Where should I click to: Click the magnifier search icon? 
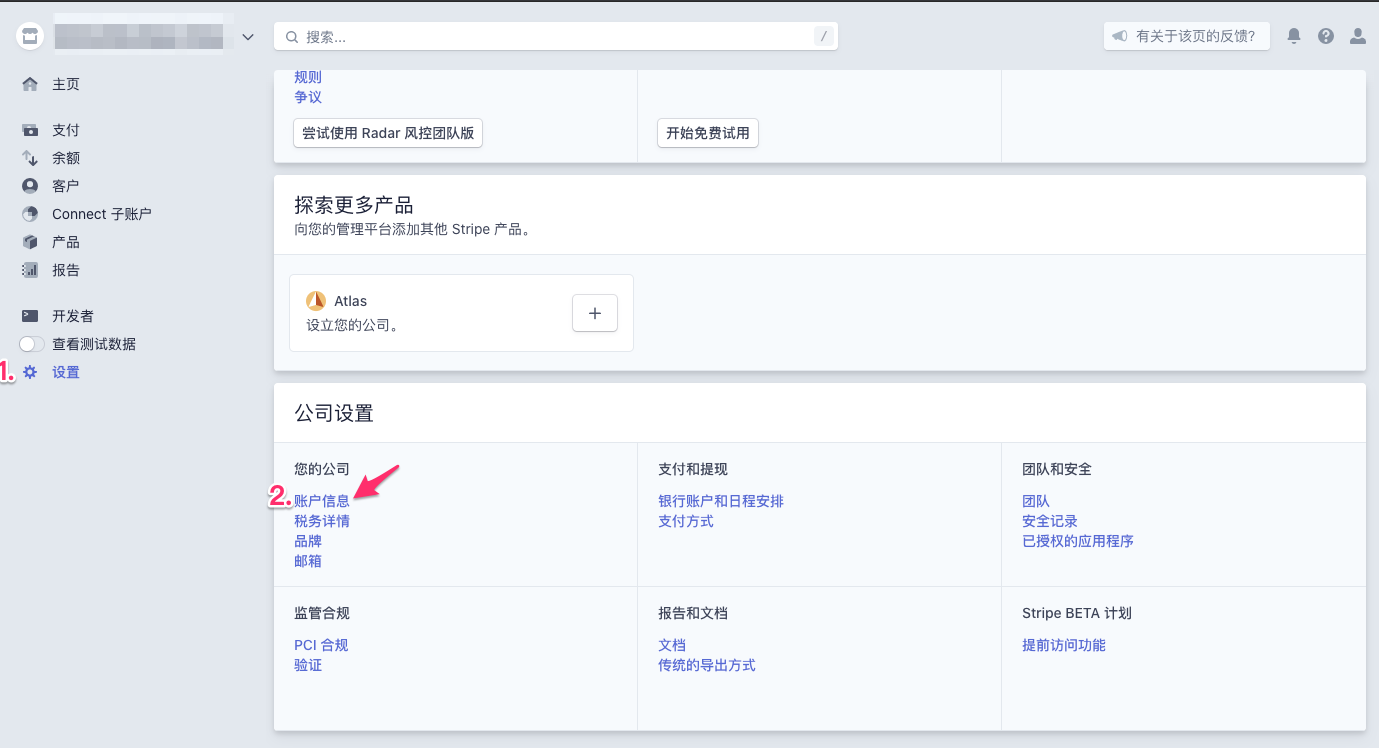pyautogui.click(x=292, y=37)
